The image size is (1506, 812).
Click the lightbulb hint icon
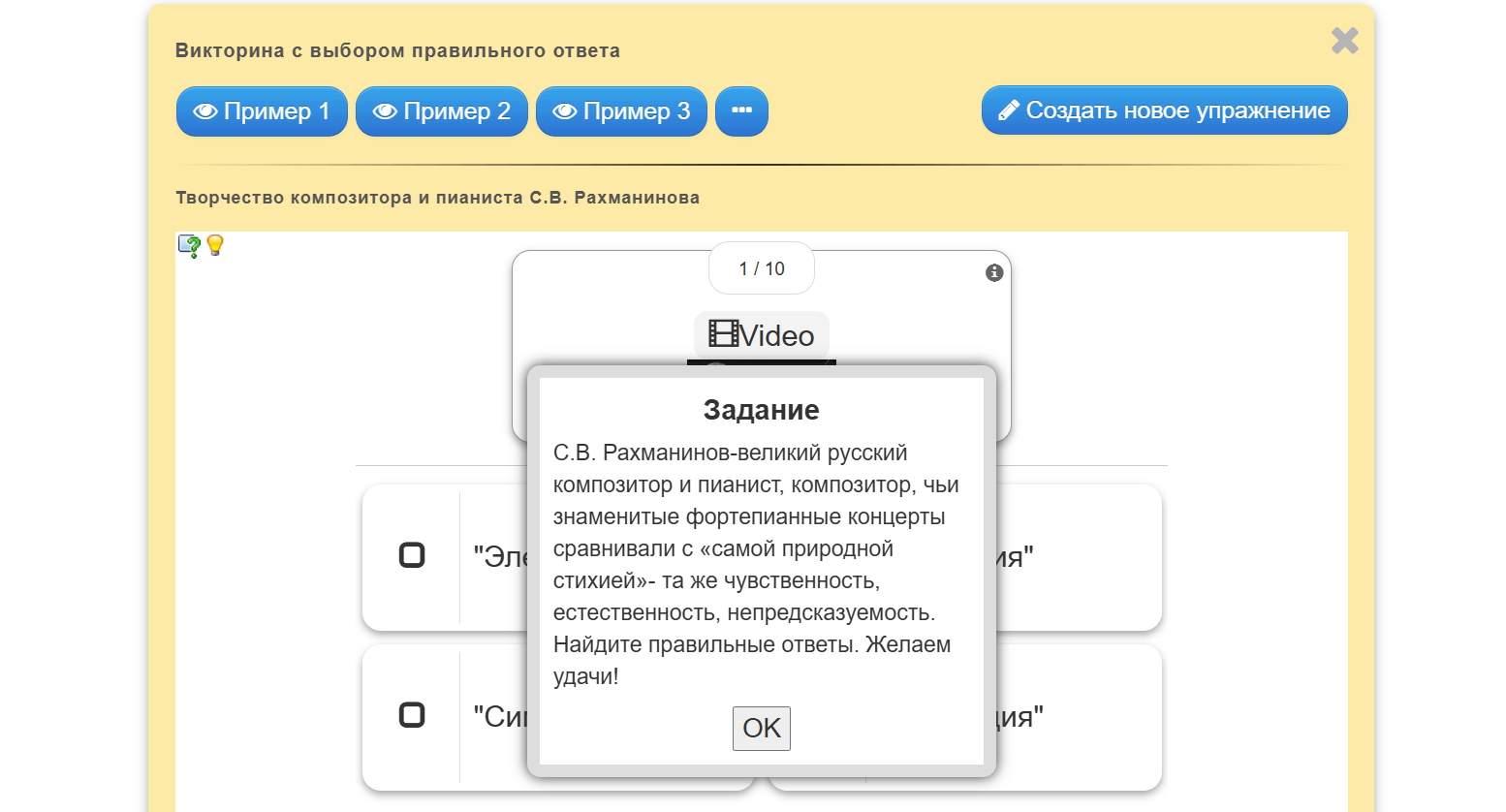point(213,244)
